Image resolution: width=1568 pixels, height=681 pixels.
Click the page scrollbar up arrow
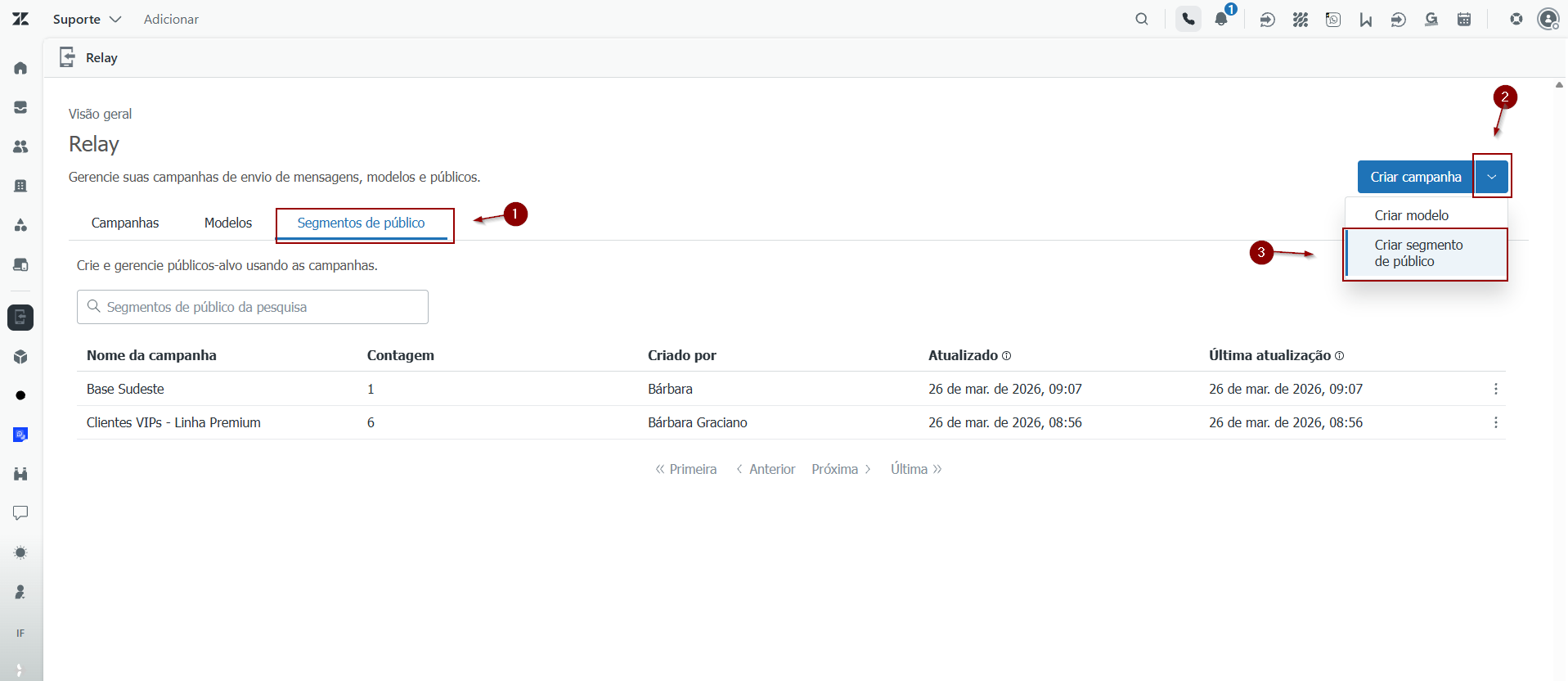pyautogui.click(x=1560, y=84)
